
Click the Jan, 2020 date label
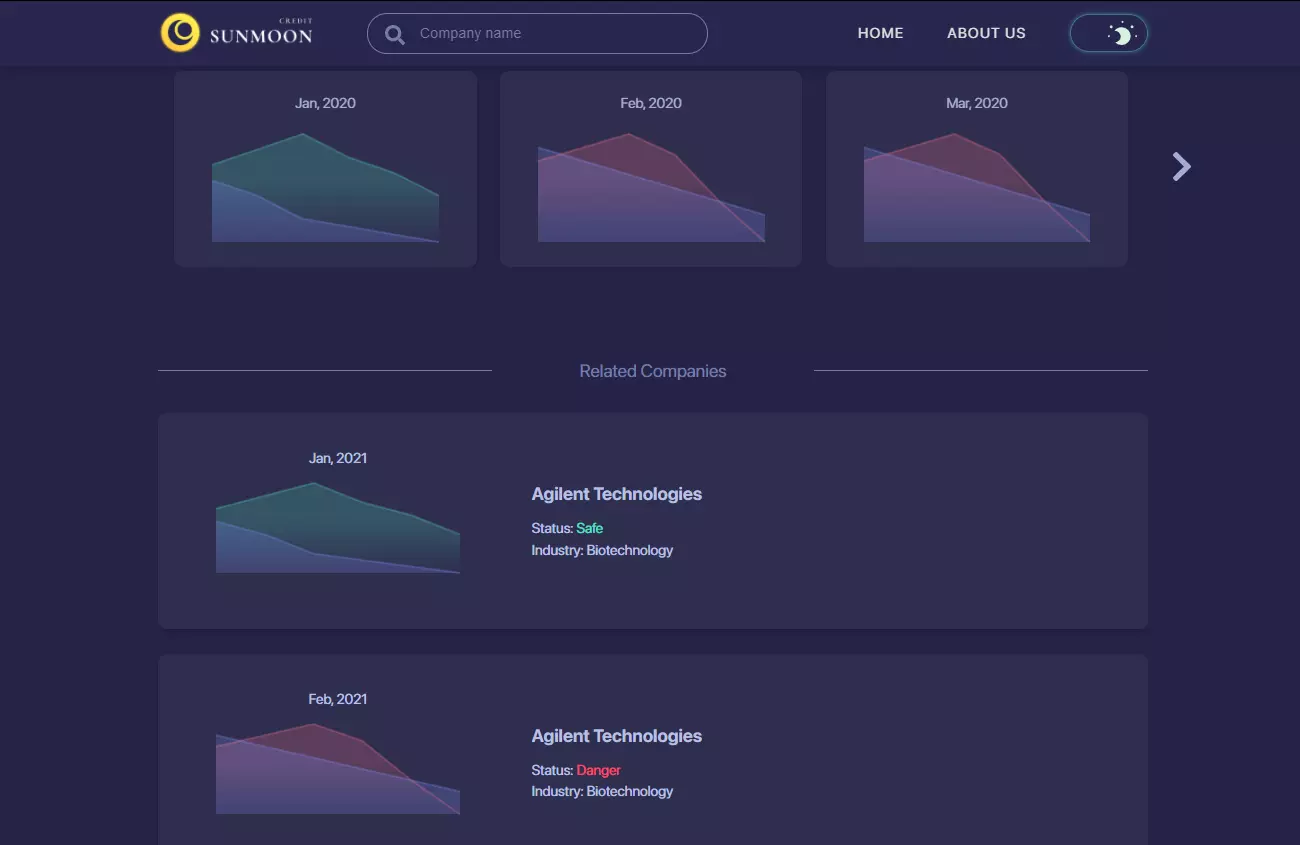pyautogui.click(x=325, y=103)
